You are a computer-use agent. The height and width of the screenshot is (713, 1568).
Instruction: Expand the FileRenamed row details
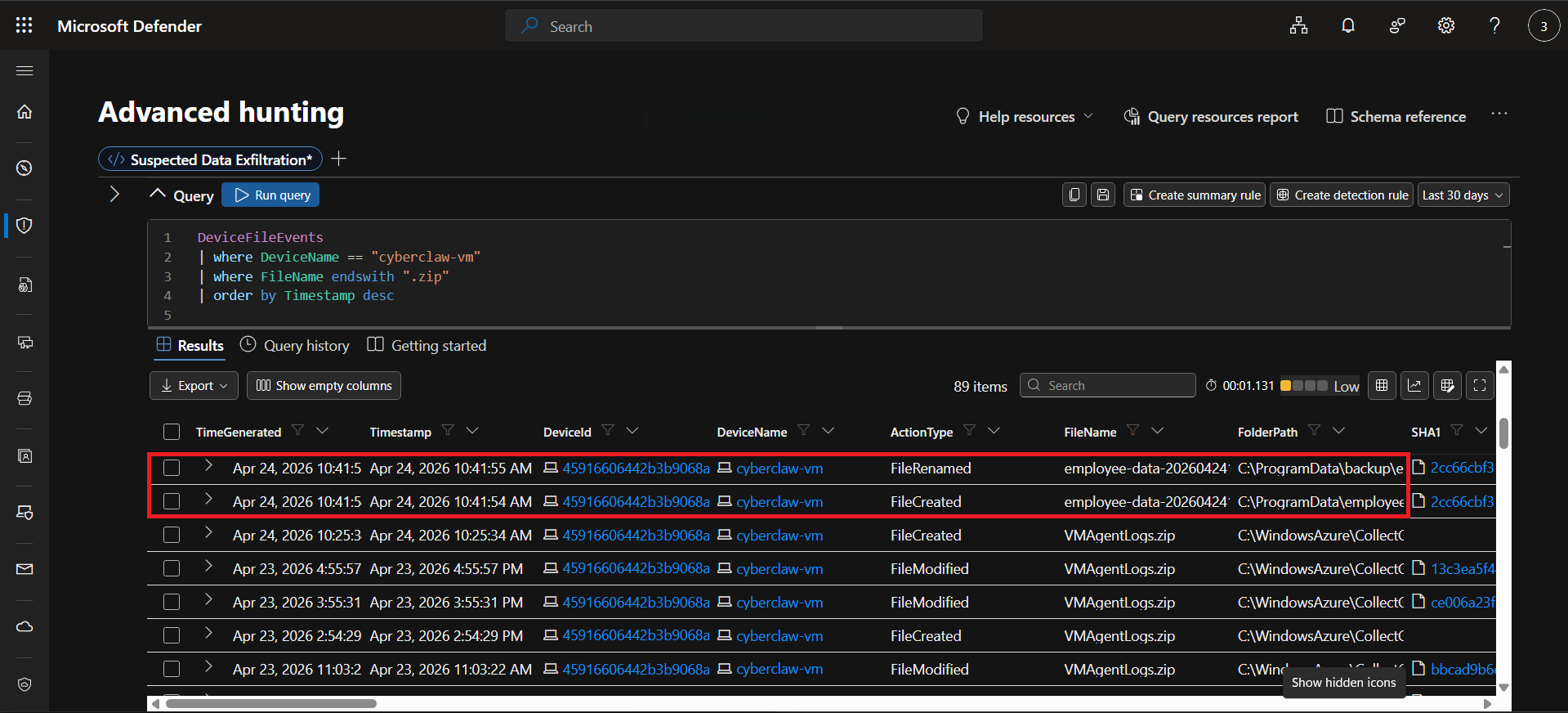[208, 465]
